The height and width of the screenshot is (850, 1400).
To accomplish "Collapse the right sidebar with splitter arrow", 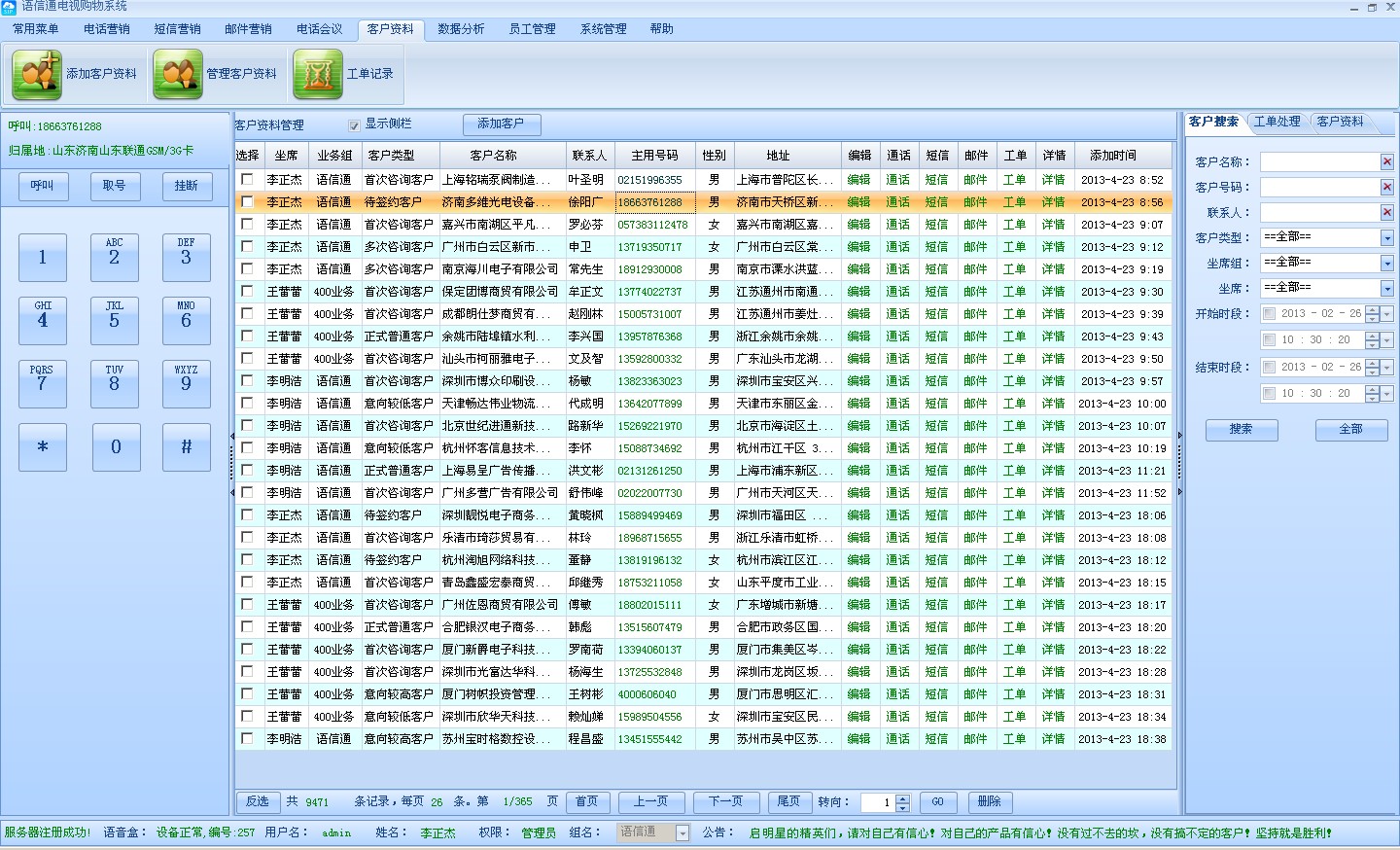I will point(1180,437).
